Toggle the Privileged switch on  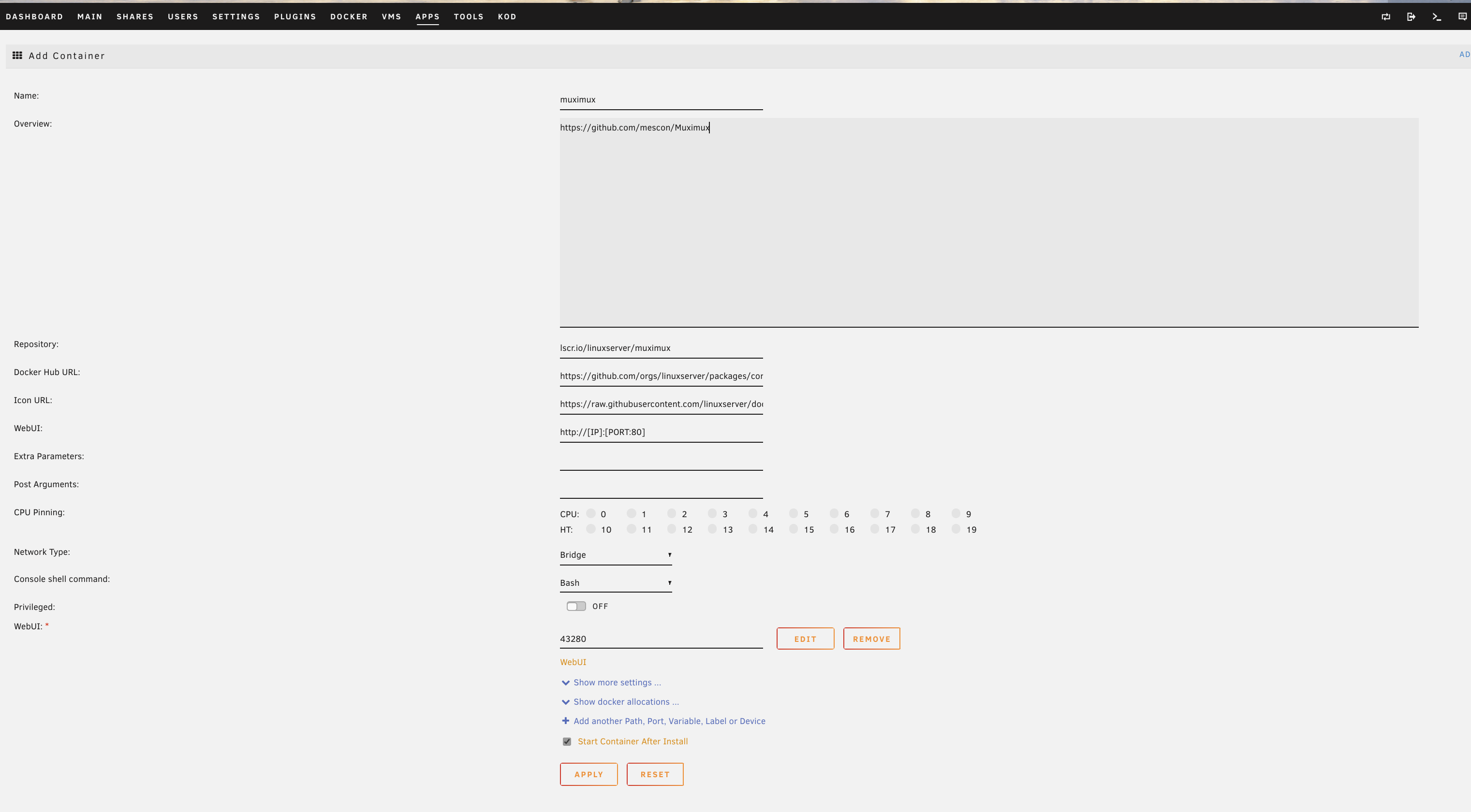click(x=575, y=606)
